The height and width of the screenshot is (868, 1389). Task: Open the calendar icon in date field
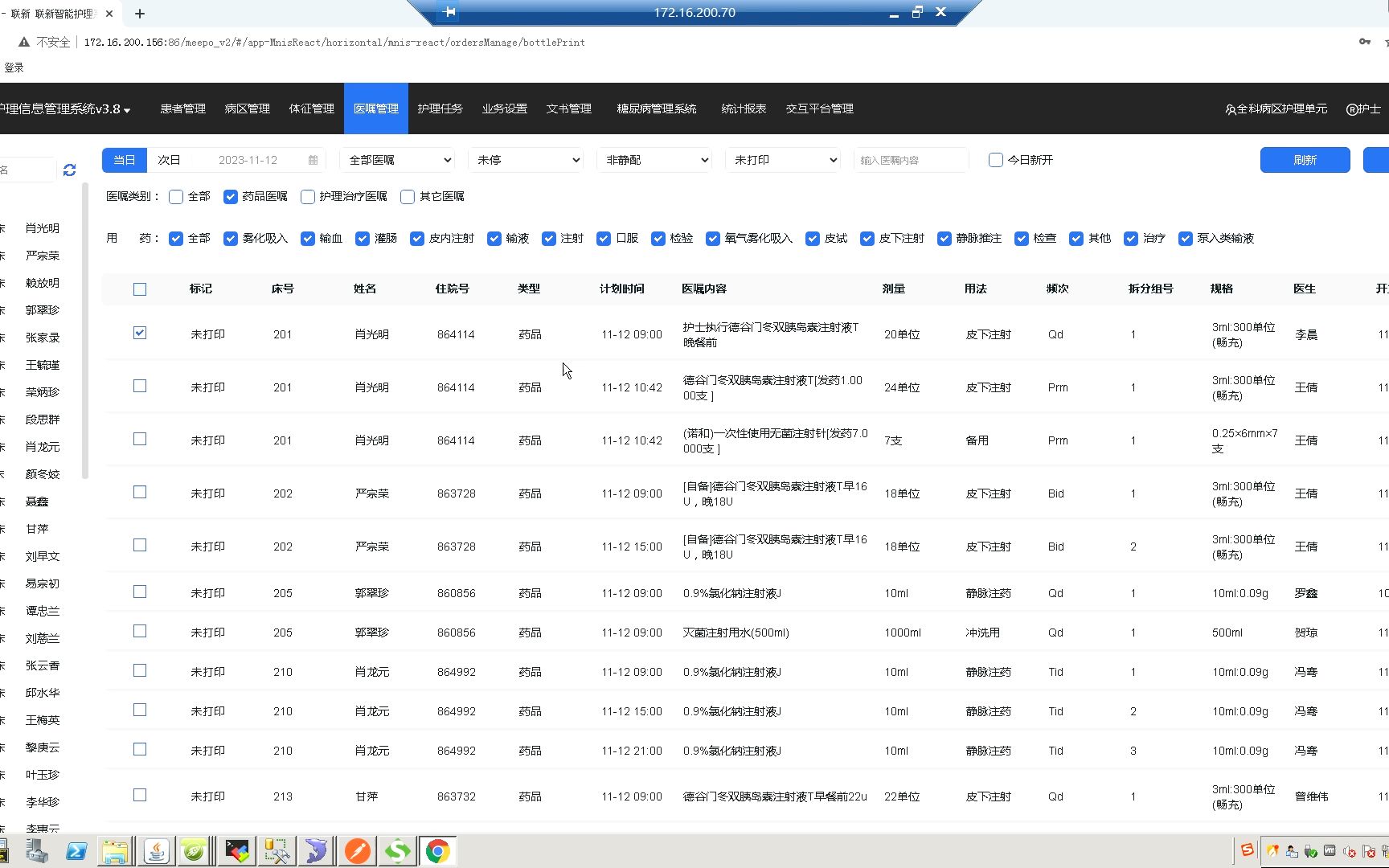tap(313, 160)
